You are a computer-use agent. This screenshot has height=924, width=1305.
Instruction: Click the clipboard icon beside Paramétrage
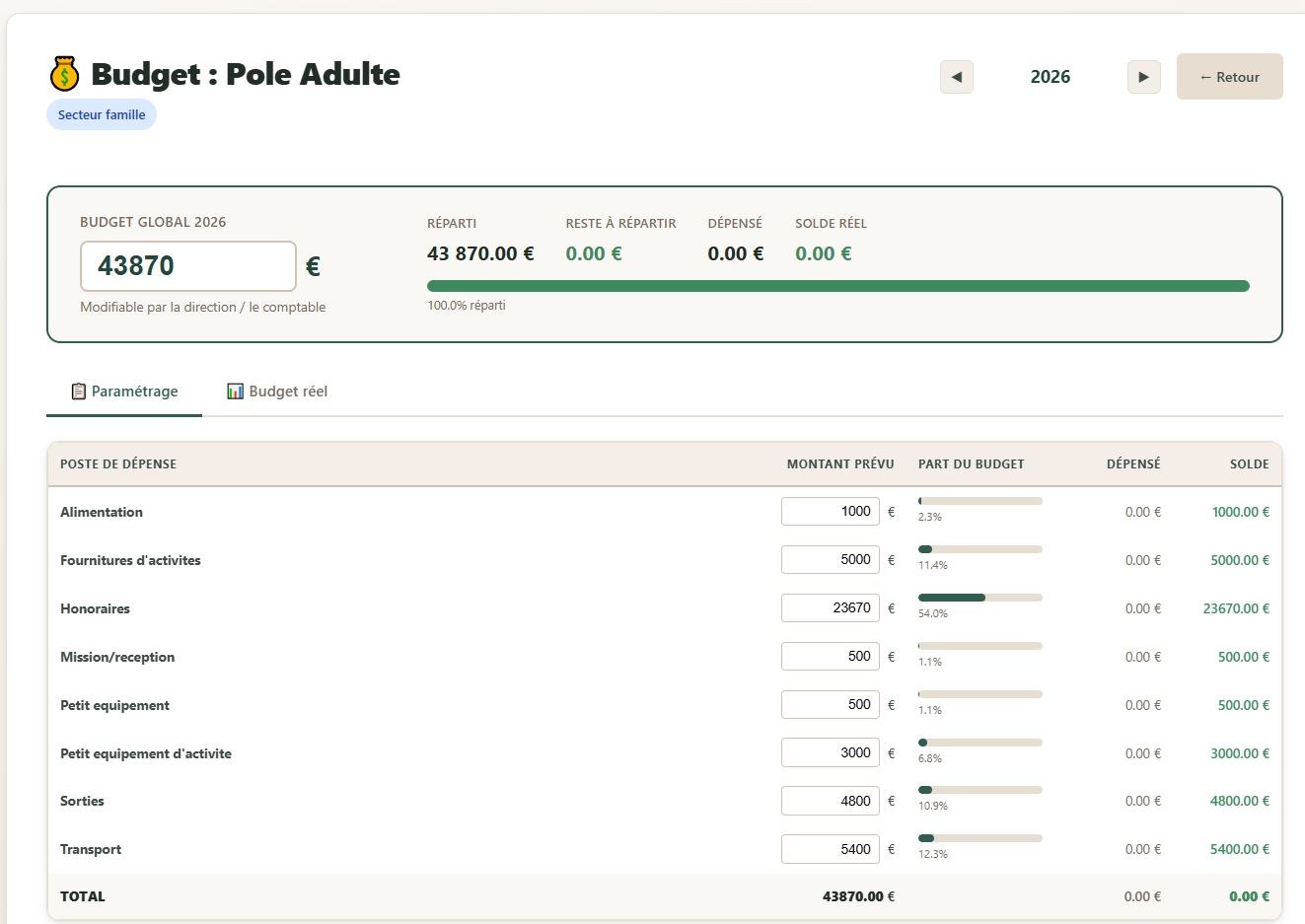pyautogui.click(x=79, y=391)
